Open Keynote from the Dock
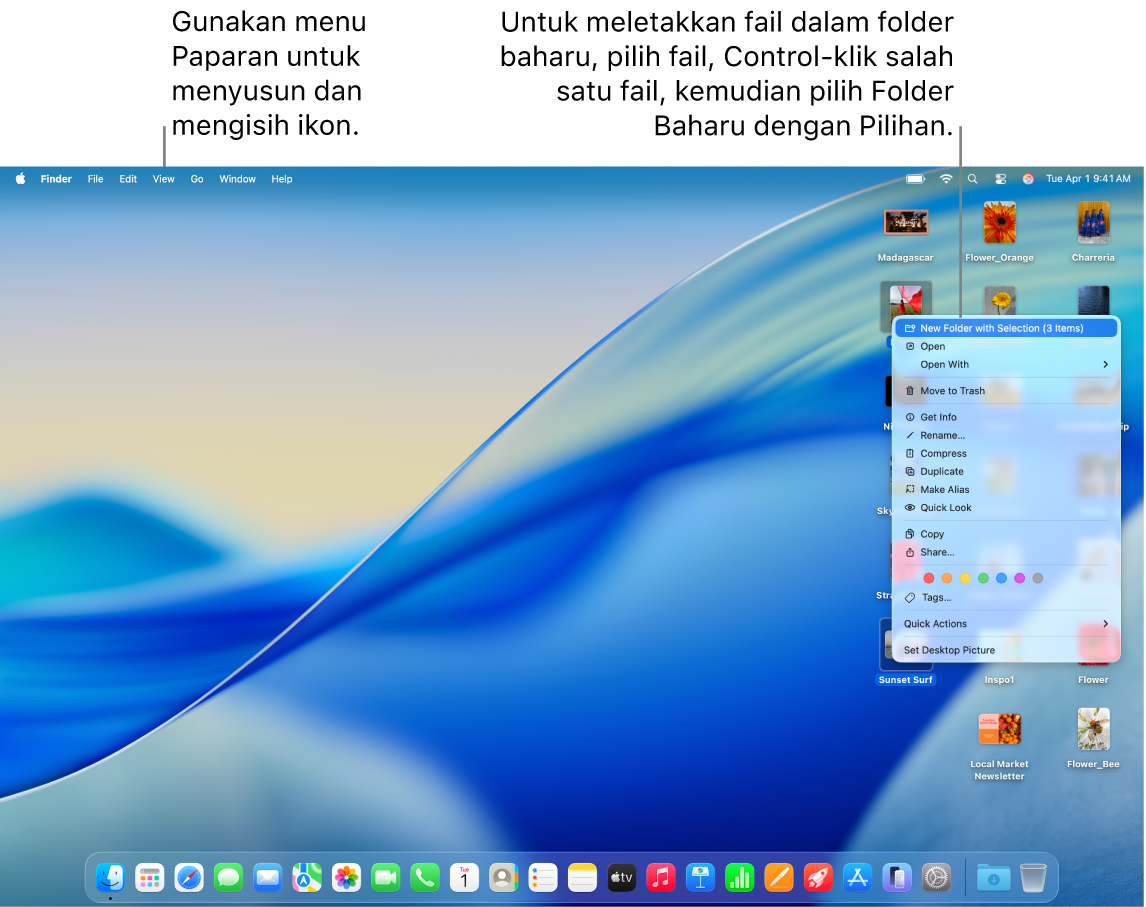 pos(700,877)
